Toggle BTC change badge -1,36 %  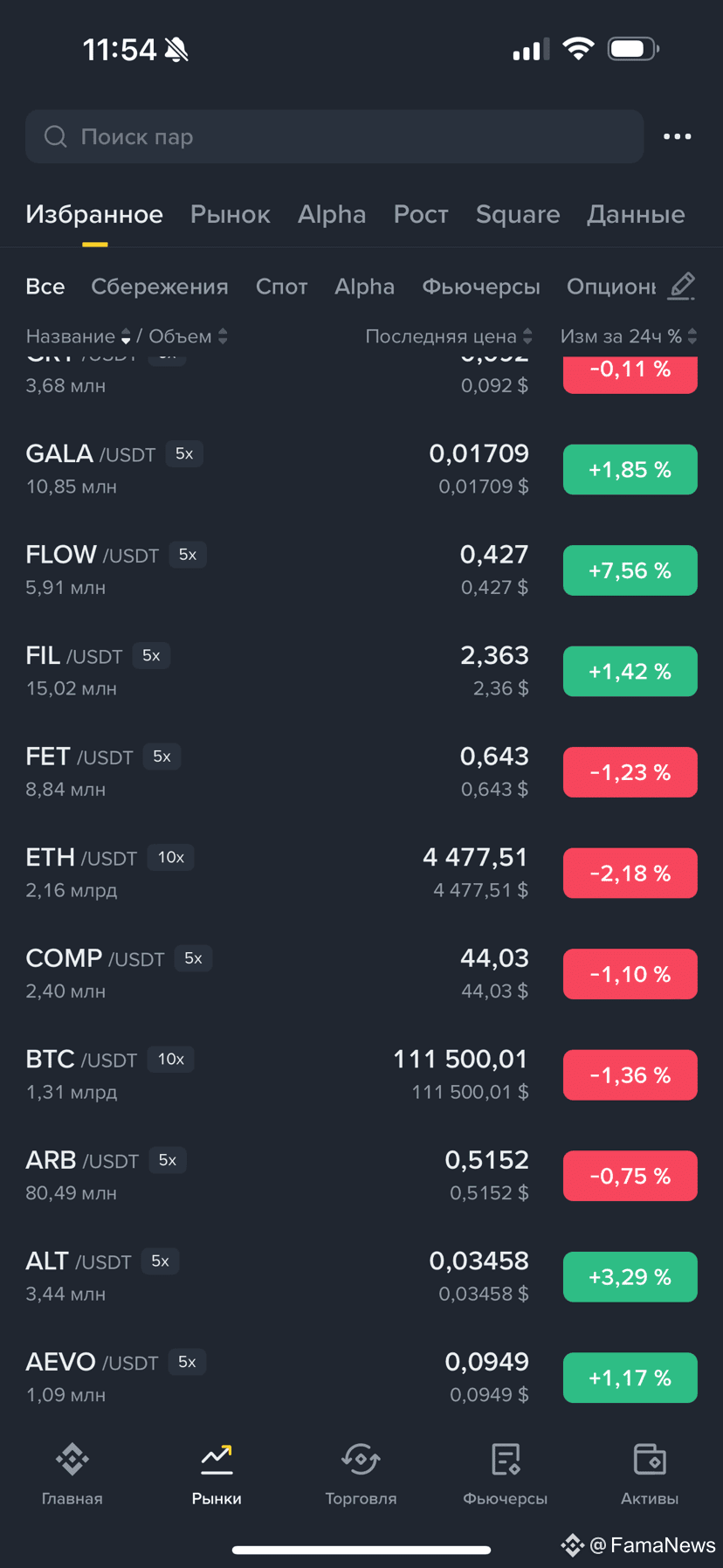pyautogui.click(x=630, y=1074)
